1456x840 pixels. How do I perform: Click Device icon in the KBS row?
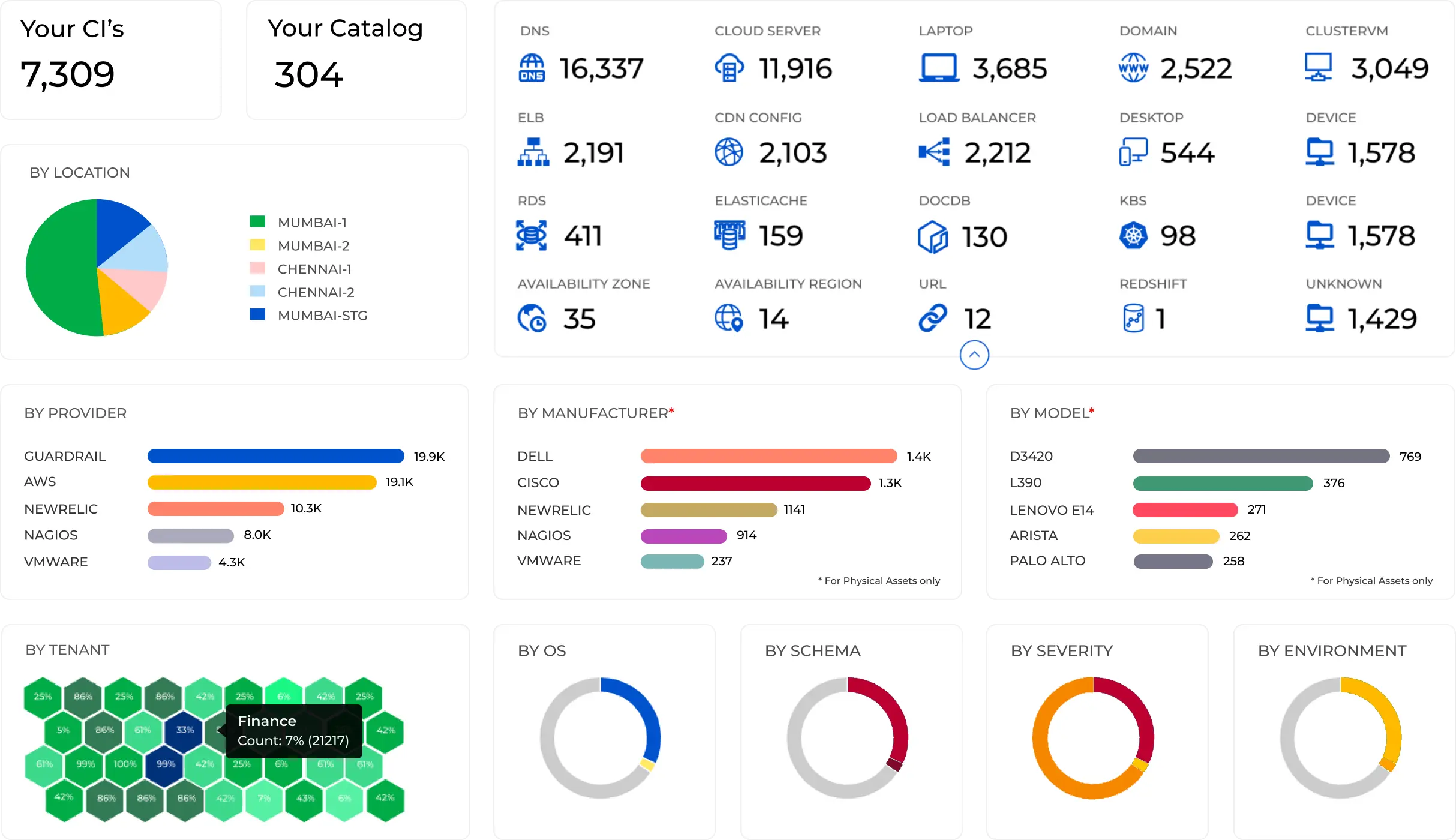point(1320,235)
